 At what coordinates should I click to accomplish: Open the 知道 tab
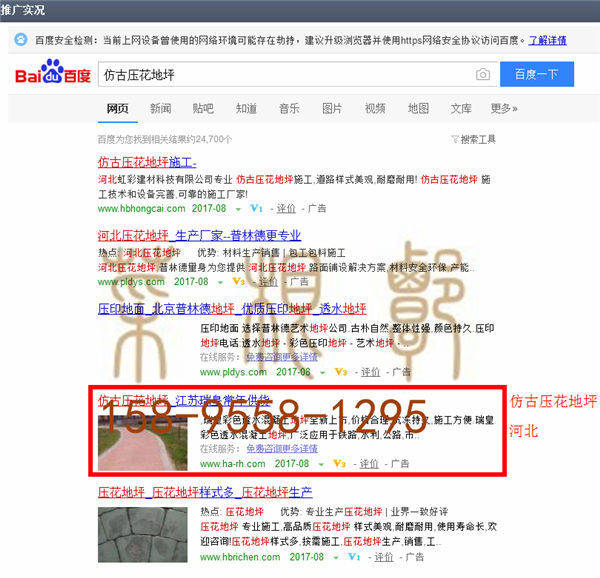coord(246,109)
